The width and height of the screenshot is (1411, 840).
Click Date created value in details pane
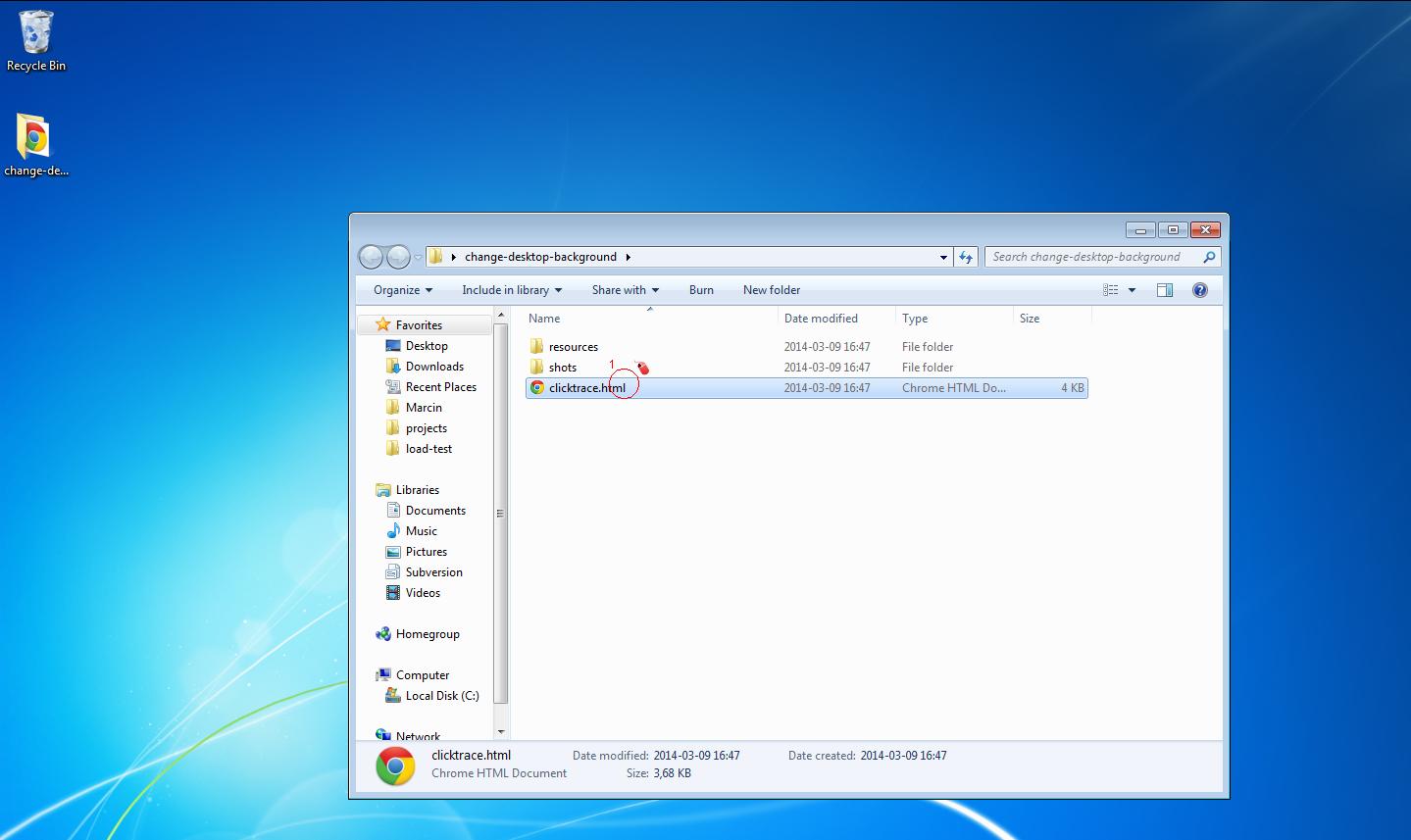click(x=903, y=756)
